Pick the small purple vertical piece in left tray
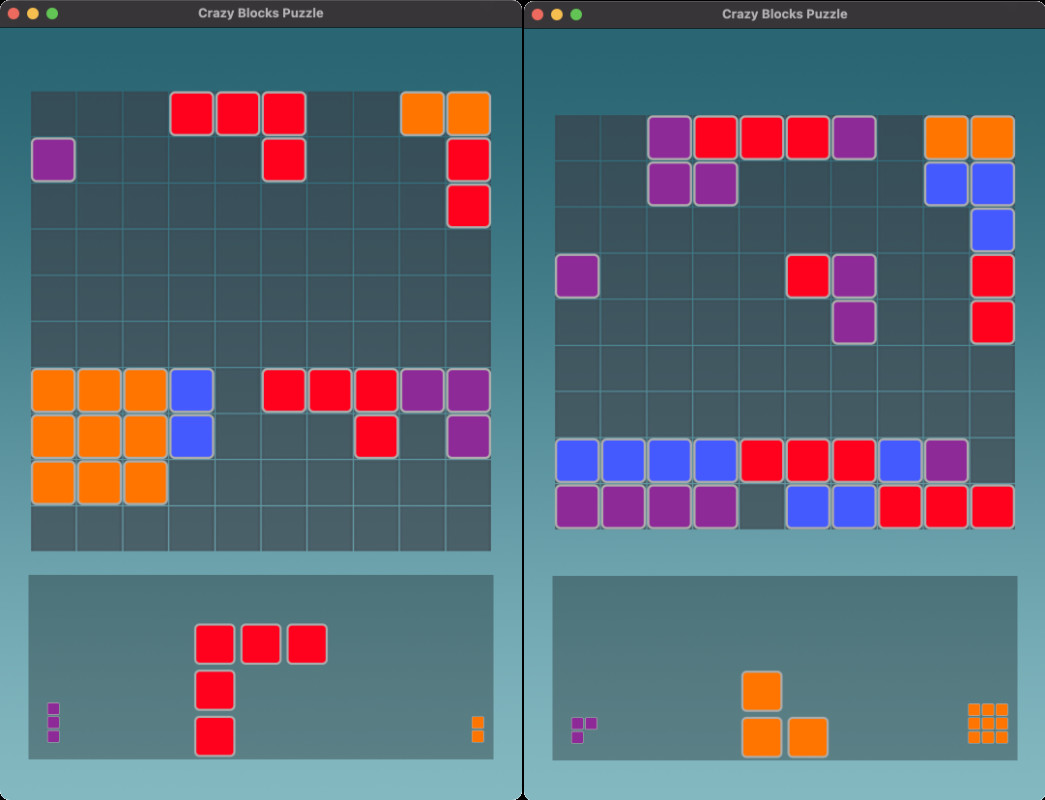 [53, 722]
